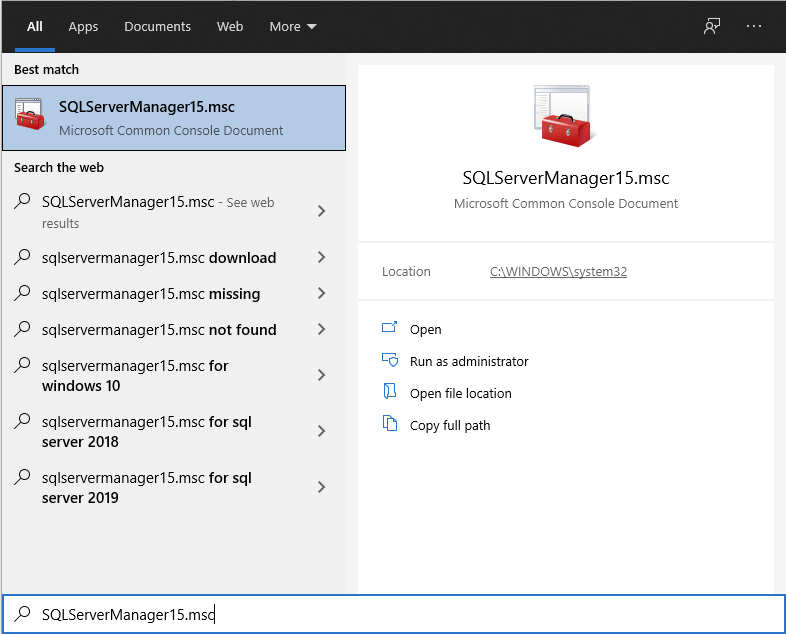The width and height of the screenshot is (786, 634).
Task: Click the Open file location icon
Action: coord(390,393)
